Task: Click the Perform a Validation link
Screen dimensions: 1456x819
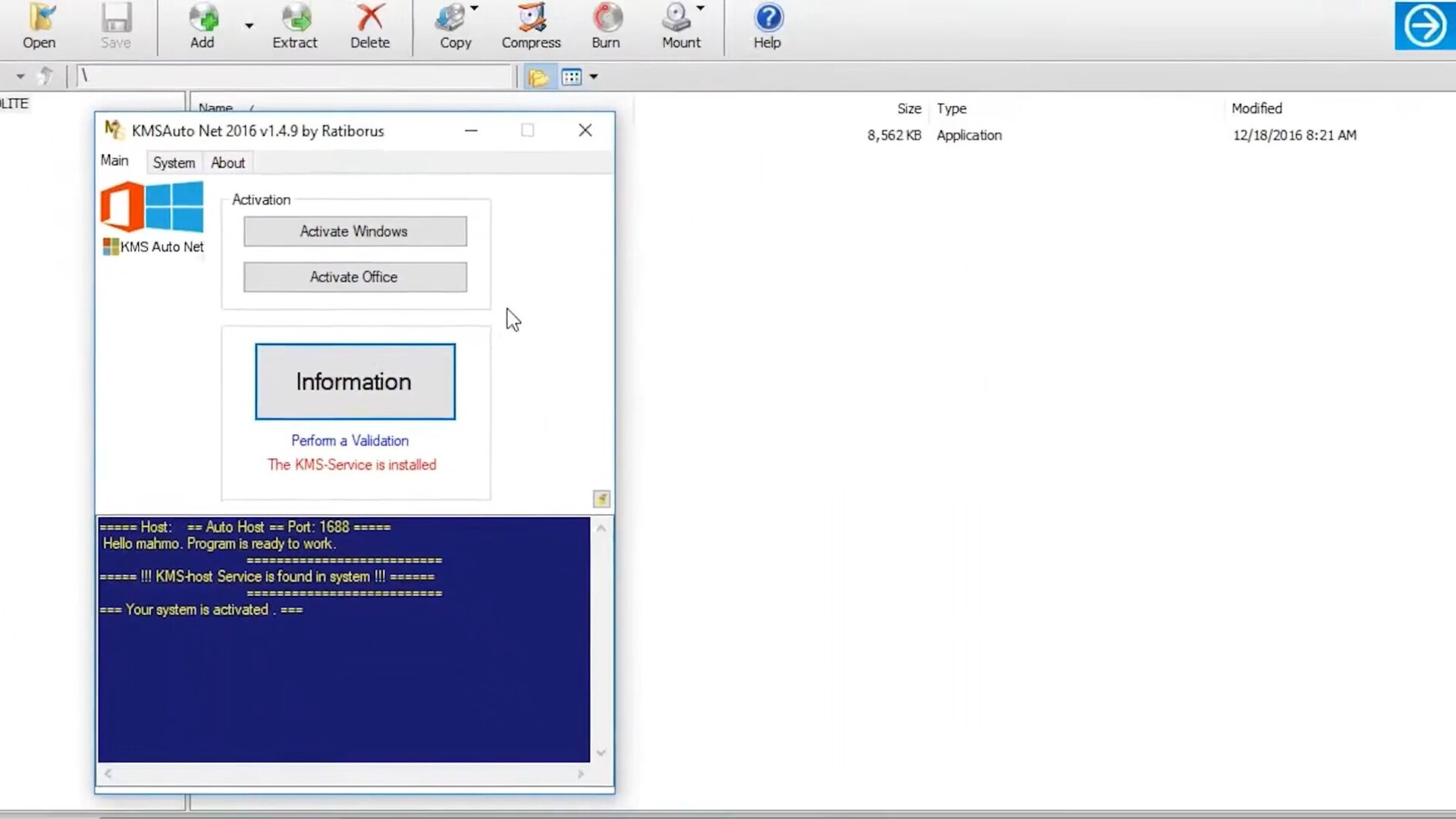Action: click(x=350, y=441)
